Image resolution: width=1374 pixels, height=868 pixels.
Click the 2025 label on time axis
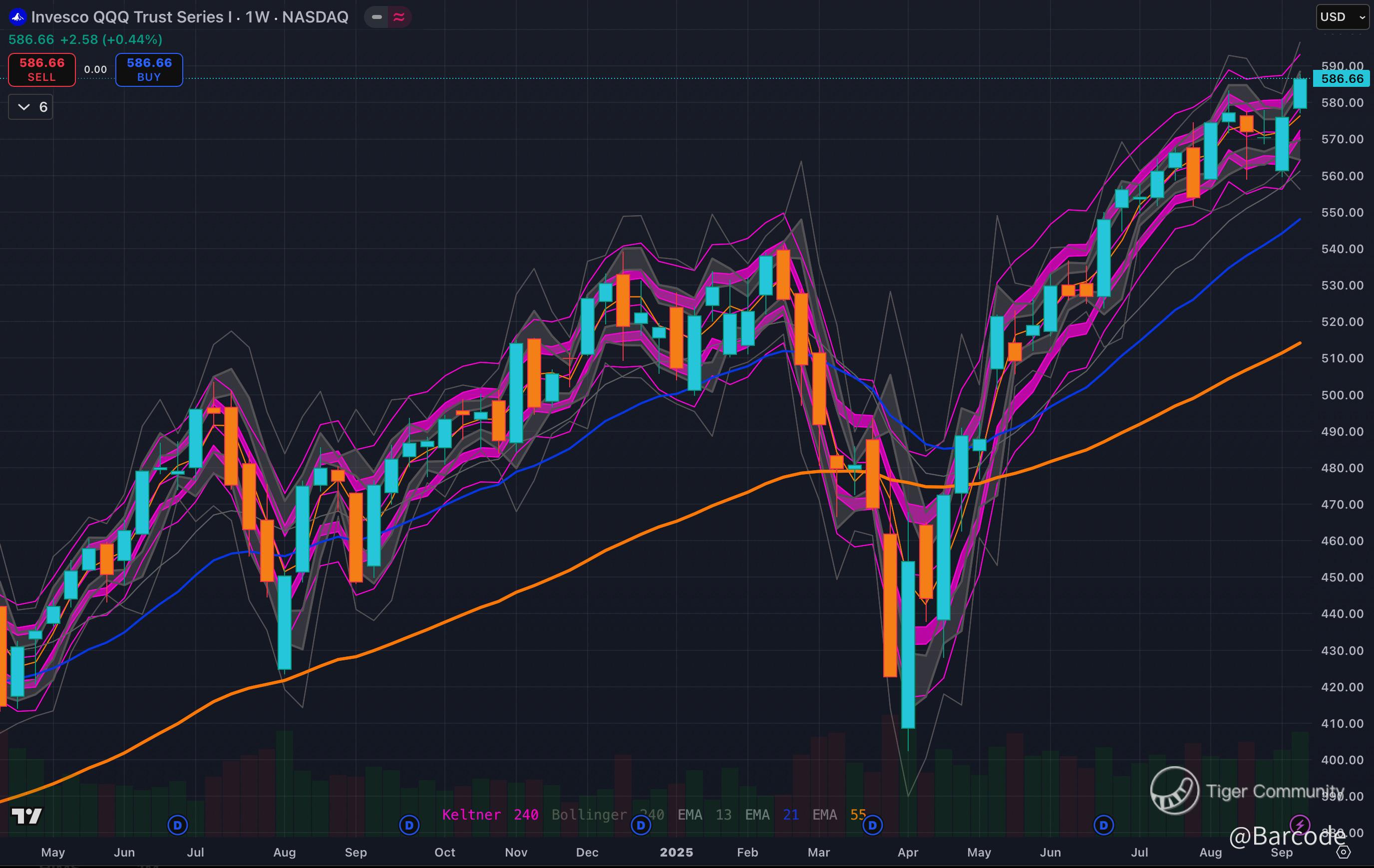click(x=676, y=852)
